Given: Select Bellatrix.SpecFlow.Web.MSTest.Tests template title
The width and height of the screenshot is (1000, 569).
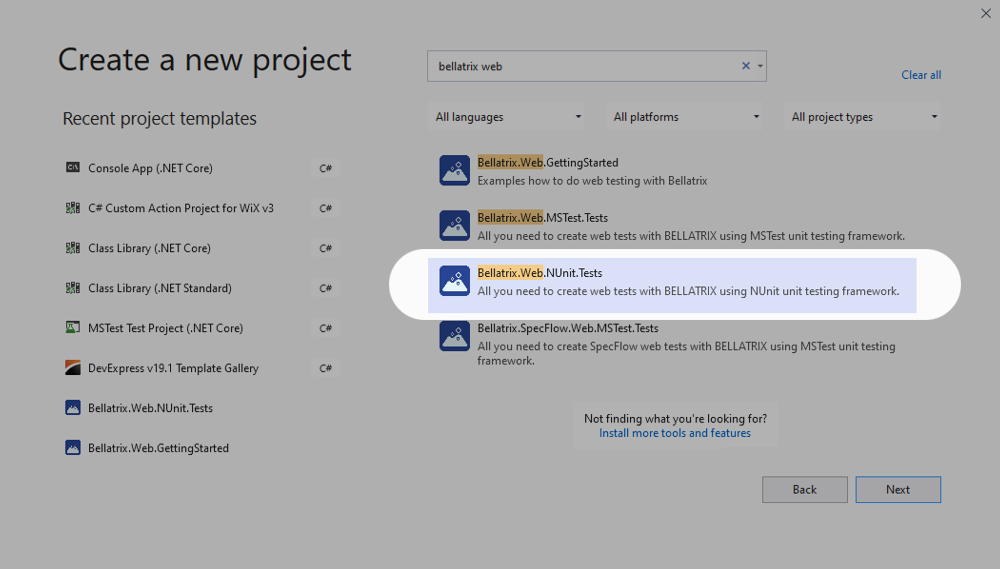Looking at the screenshot, I should (568, 328).
